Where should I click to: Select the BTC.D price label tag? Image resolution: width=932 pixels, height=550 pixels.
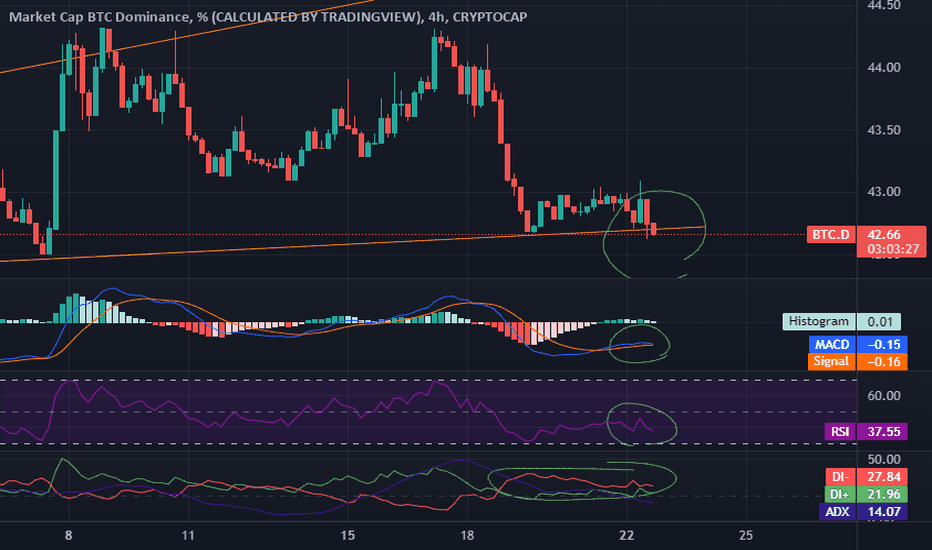(x=831, y=234)
